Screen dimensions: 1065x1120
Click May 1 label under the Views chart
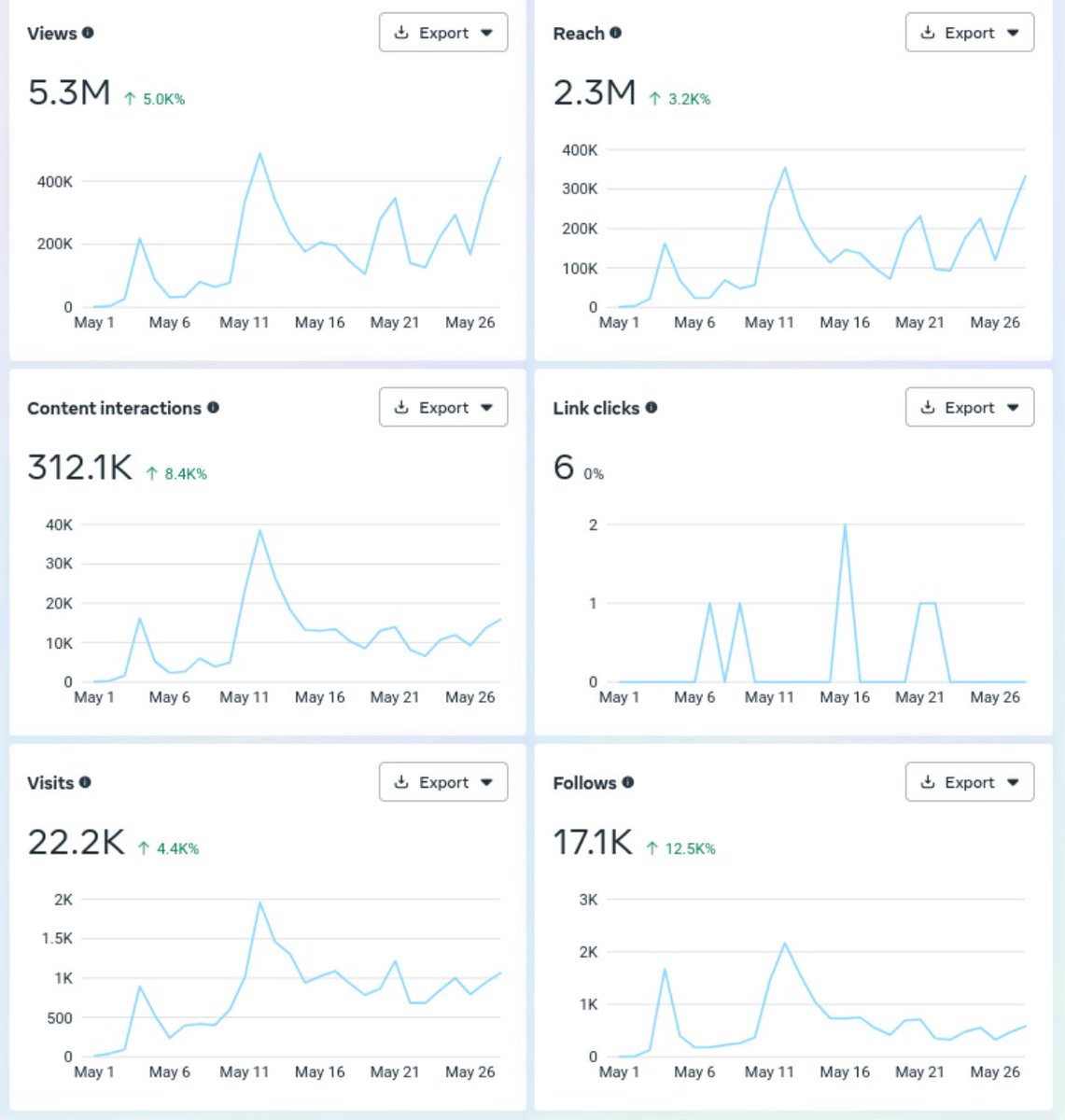point(94,322)
